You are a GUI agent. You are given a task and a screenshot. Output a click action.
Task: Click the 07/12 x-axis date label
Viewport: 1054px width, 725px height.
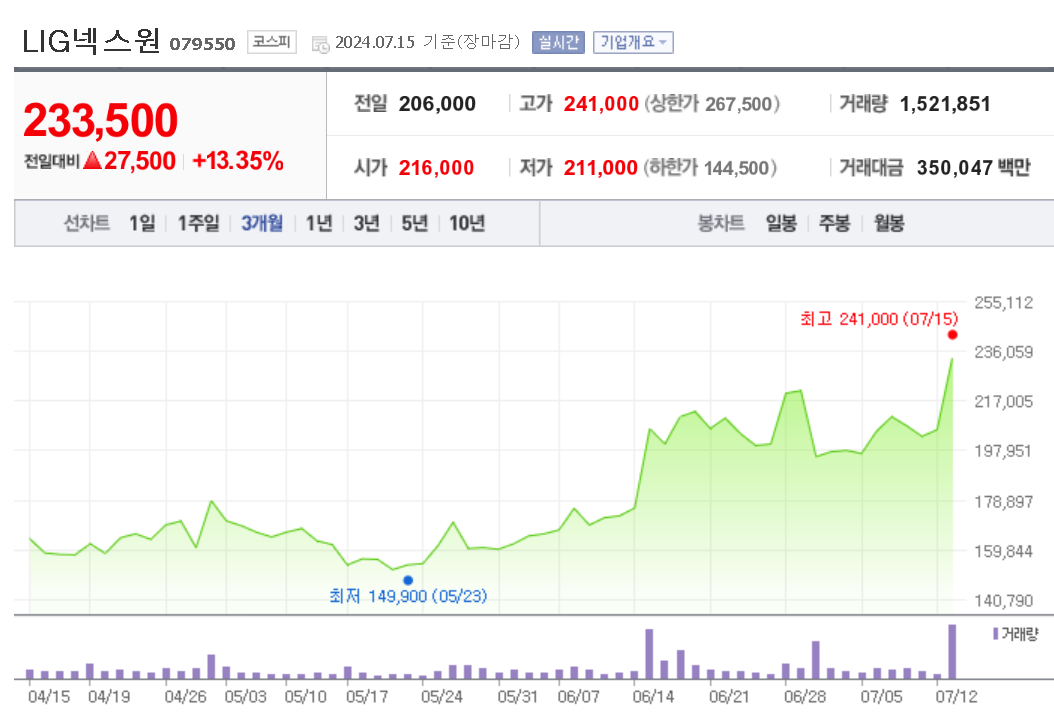[957, 697]
